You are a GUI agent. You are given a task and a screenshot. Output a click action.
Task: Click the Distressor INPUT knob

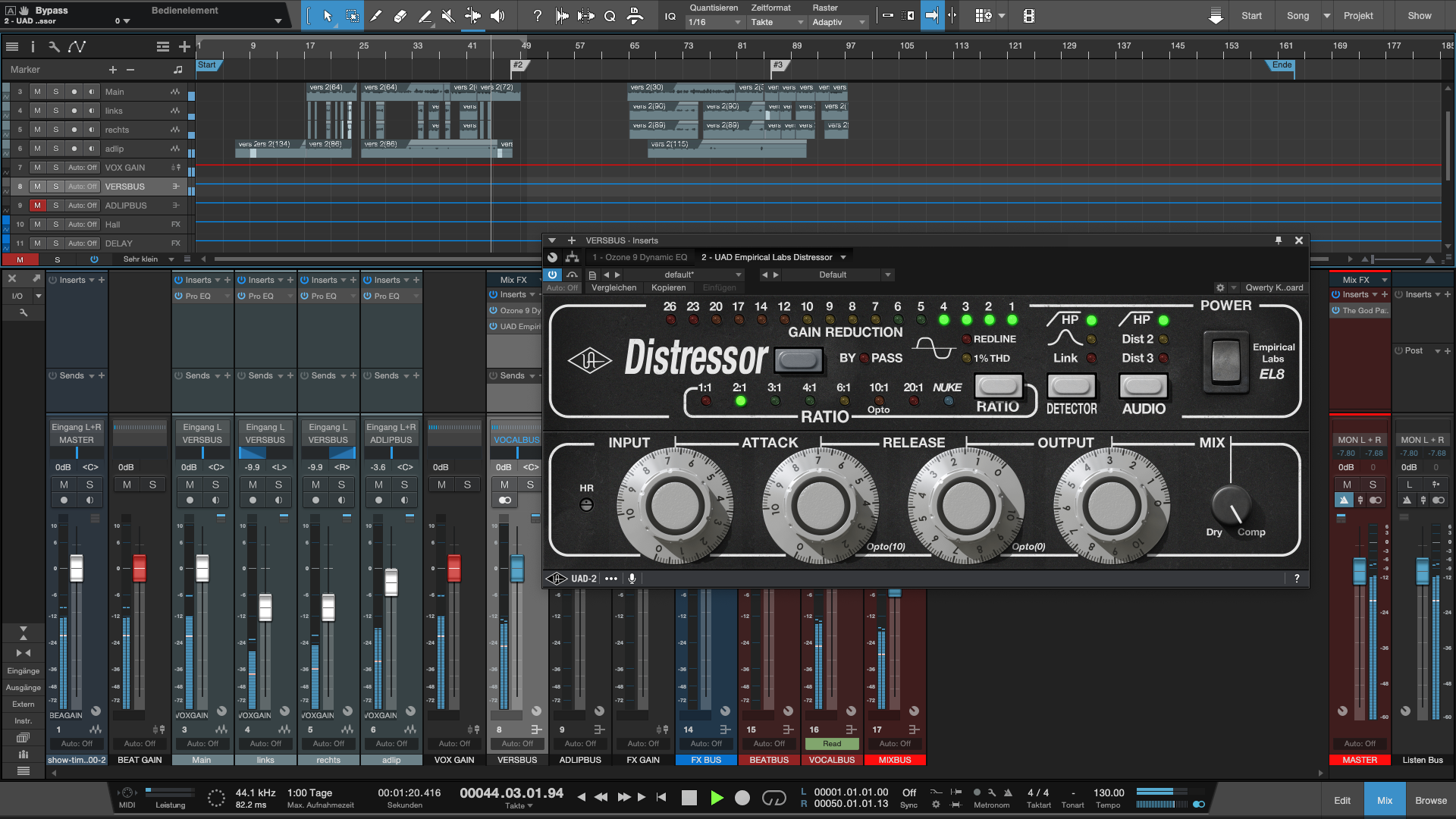[675, 505]
